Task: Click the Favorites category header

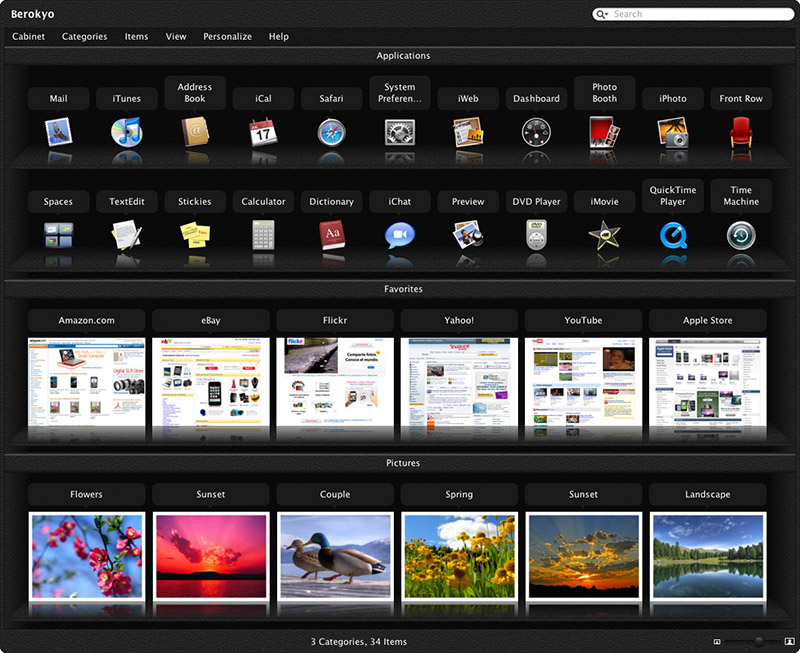Action: tap(403, 289)
